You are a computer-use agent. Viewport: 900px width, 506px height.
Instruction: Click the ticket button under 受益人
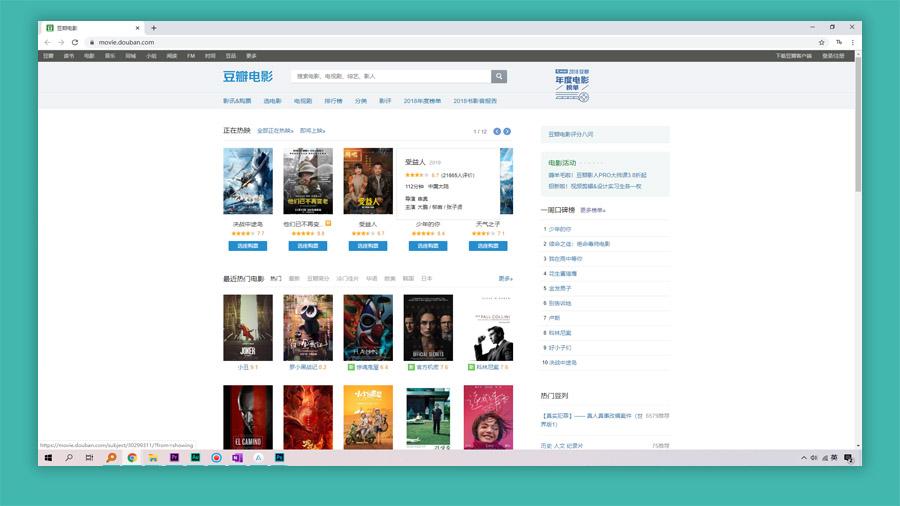pyautogui.click(x=368, y=246)
